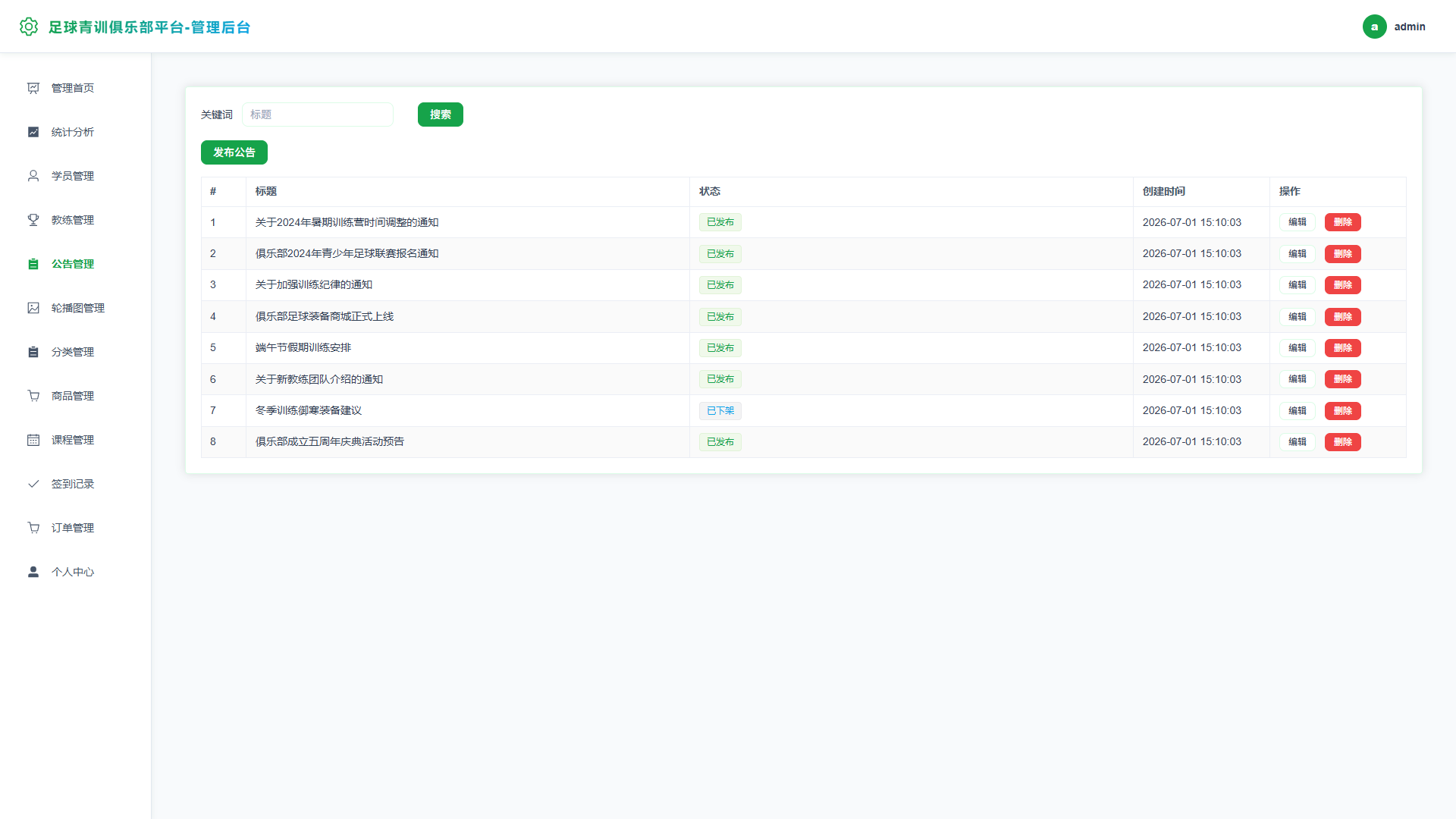The height and width of the screenshot is (819, 1456).
Task: Edit 冬季训练御寒装备建议 announcement
Action: click(1297, 411)
